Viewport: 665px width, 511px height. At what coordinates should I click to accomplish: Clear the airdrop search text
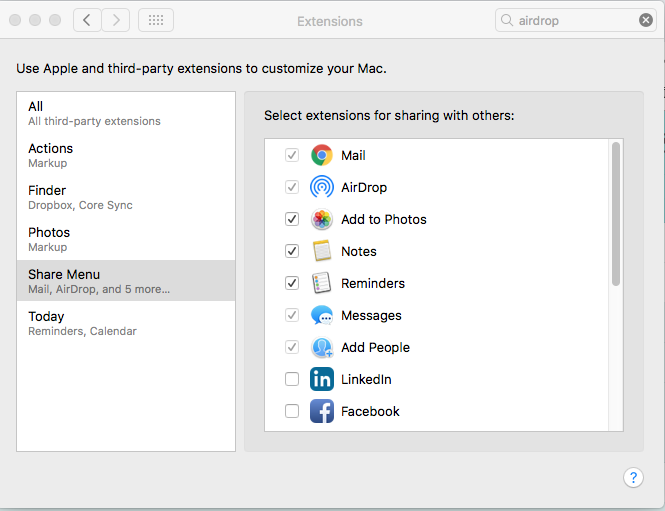pyautogui.click(x=646, y=20)
